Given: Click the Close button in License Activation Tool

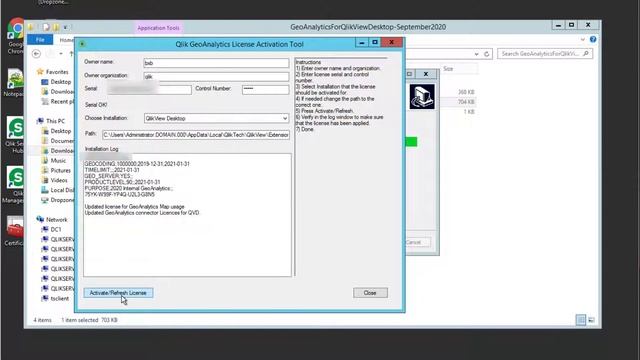Looking at the screenshot, I should click(x=370, y=293).
